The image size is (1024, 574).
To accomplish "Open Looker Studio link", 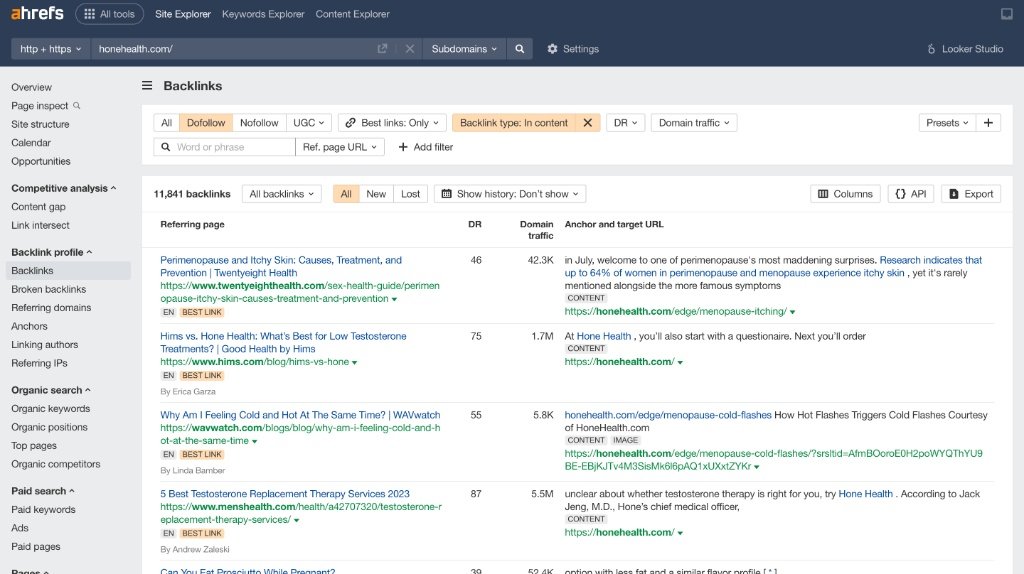I will coord(965,49).
